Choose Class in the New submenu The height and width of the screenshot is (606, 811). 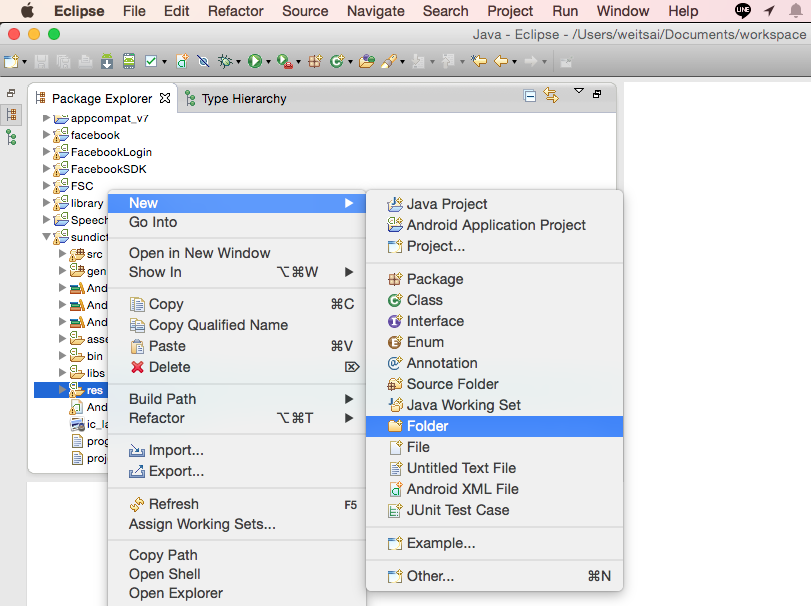click(494, 300)
